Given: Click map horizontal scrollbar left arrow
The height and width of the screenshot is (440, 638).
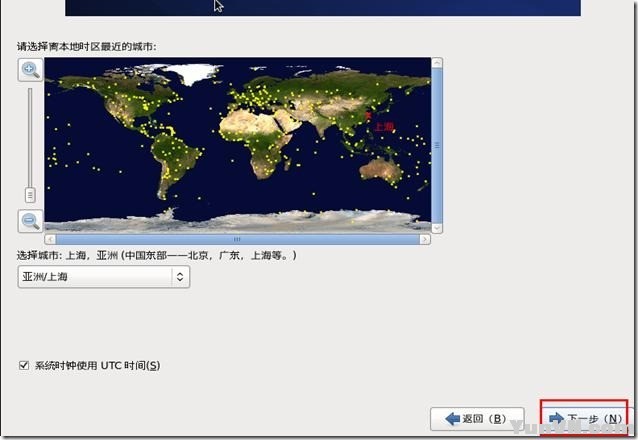Looking at the screenshot, I should (50, 239).
